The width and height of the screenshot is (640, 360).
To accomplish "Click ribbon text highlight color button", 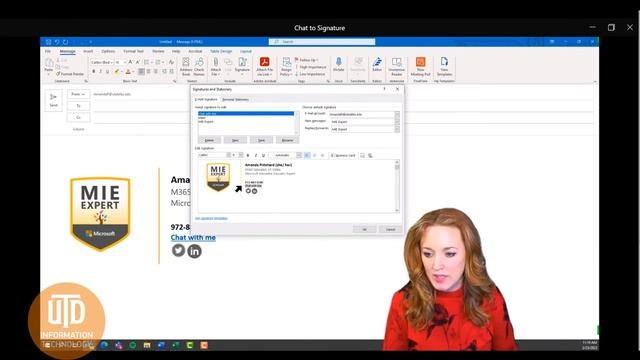I will click(x=117, y=71).
